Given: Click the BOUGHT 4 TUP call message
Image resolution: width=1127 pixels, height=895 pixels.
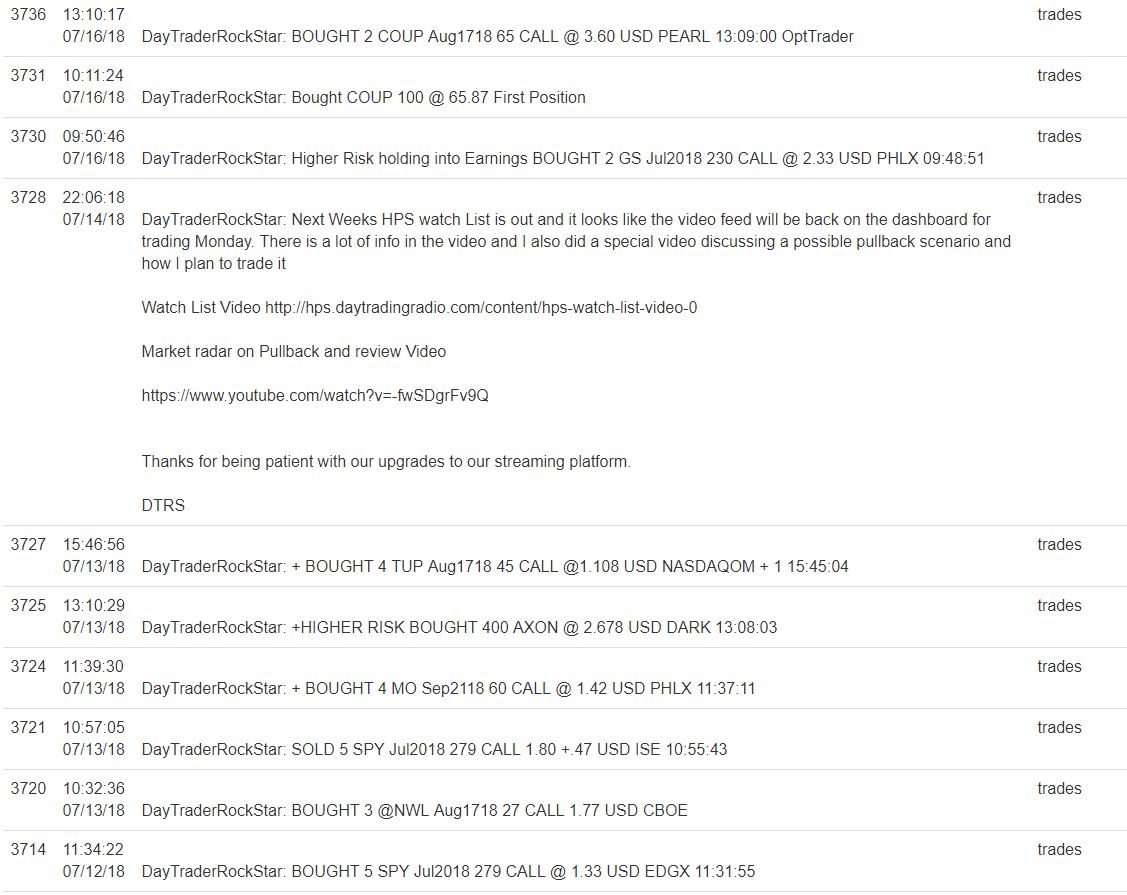Looking at the screenshot, I should 495,567.
